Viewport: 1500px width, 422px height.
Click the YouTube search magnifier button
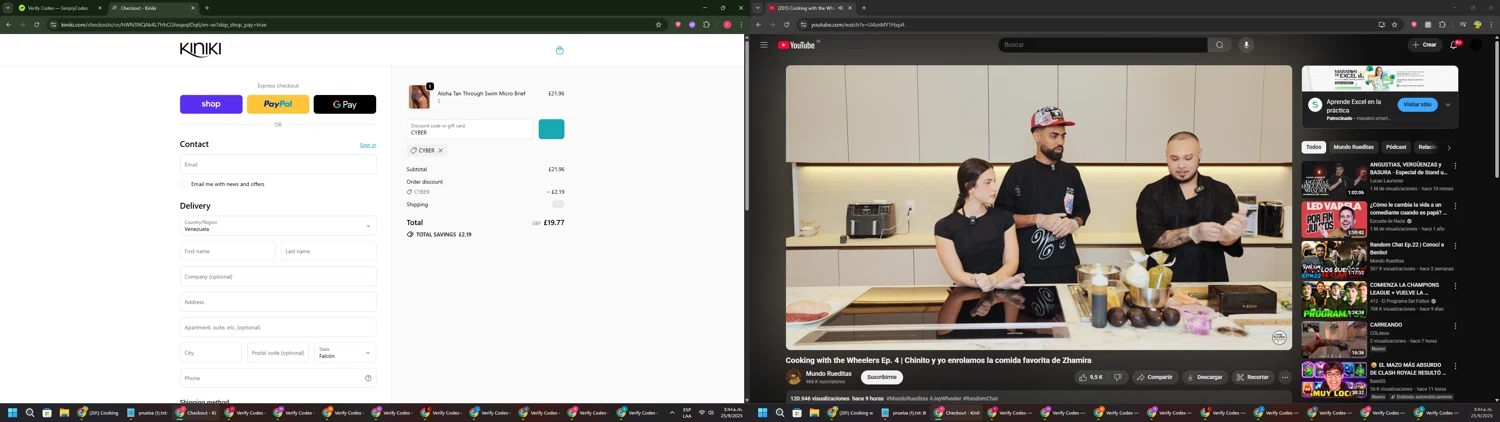coord(1219,45)
